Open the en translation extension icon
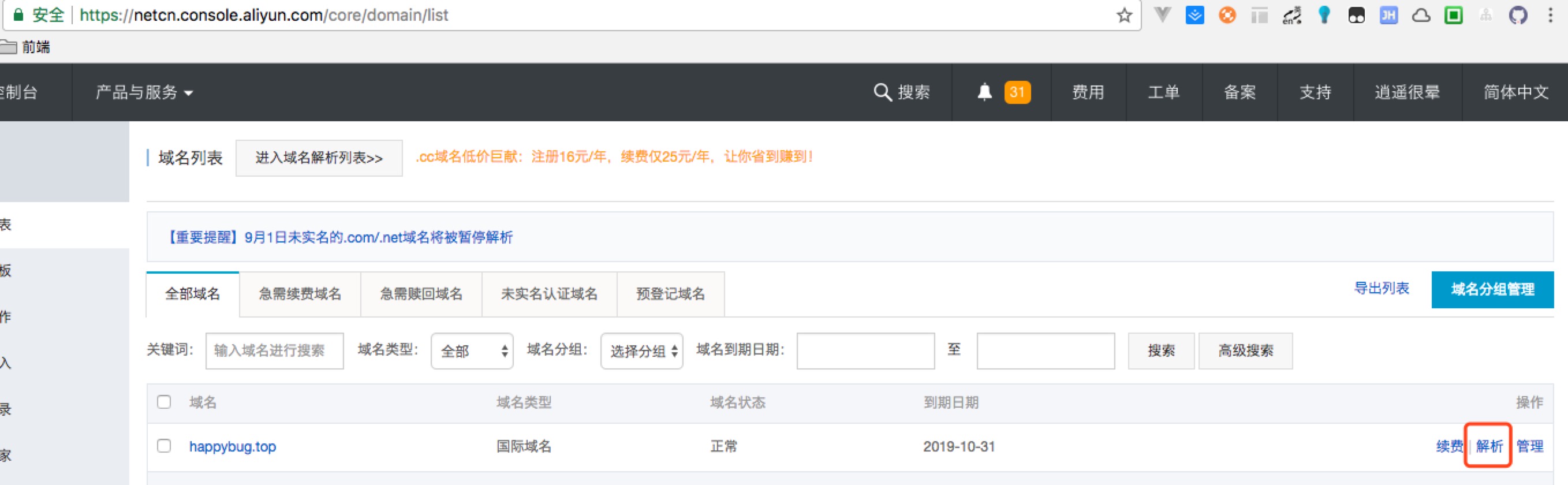Screen dimensions: 1568x485 click(1291, 15)
